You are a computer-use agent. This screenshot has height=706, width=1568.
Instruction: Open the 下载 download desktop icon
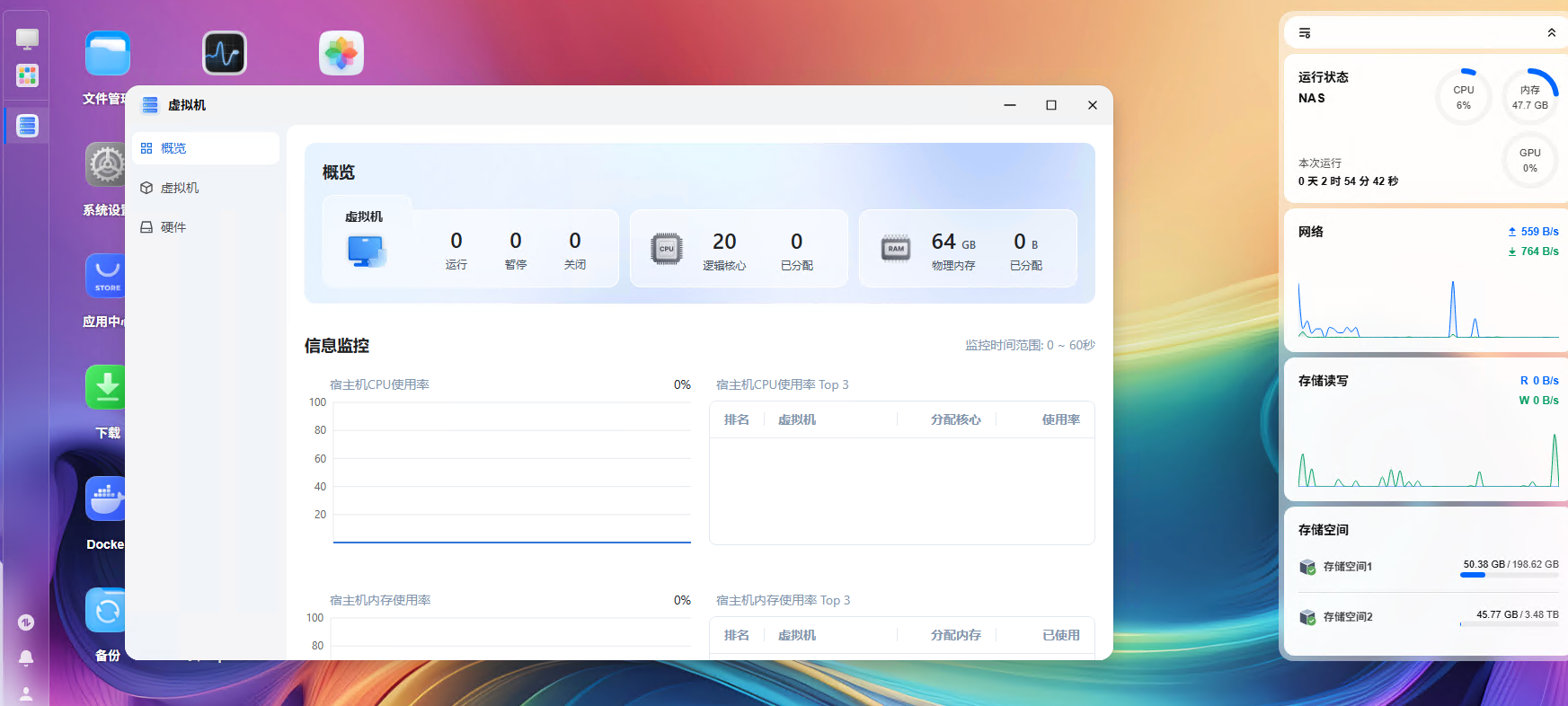pos(106,387)
